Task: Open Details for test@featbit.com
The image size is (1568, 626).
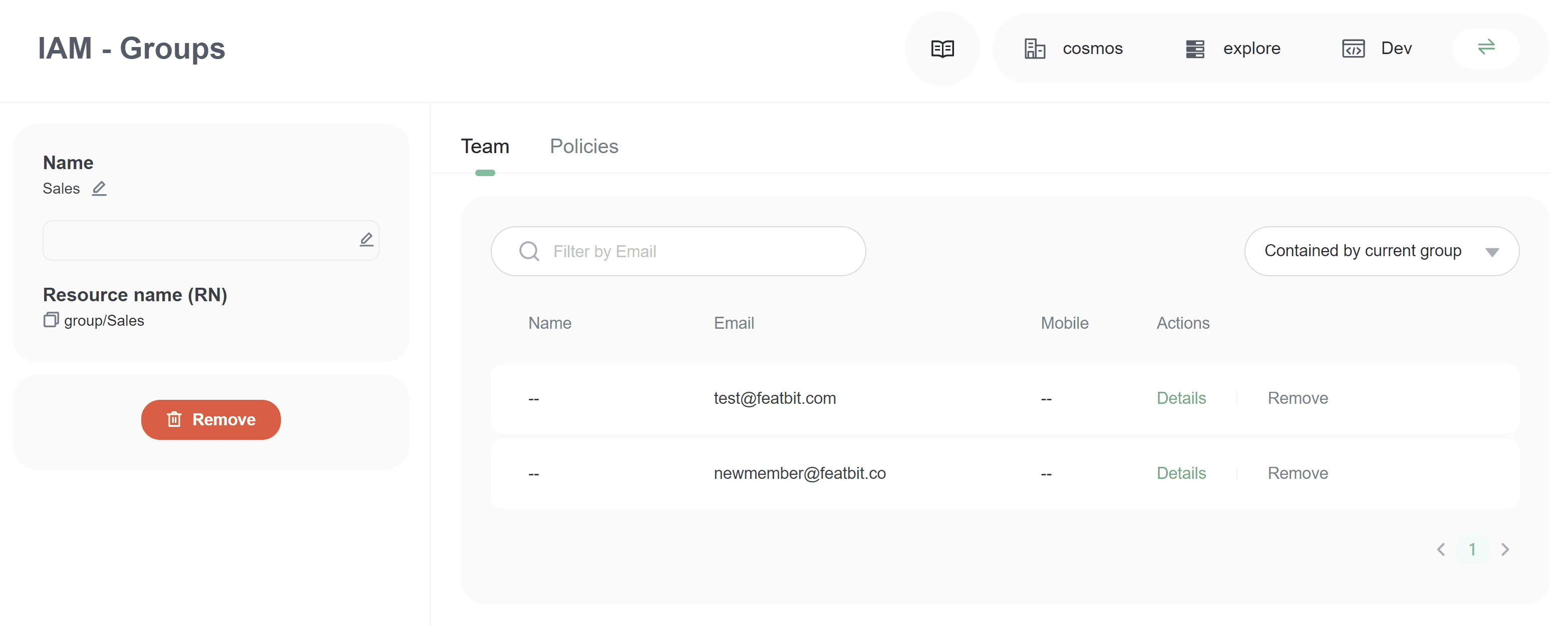Action: (1180, 398)
